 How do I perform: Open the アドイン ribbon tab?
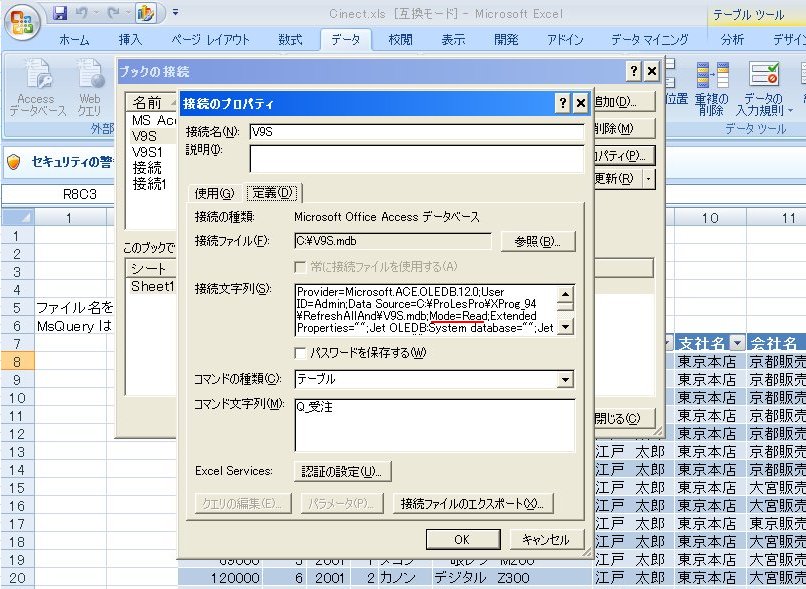(x=565, y=40)
